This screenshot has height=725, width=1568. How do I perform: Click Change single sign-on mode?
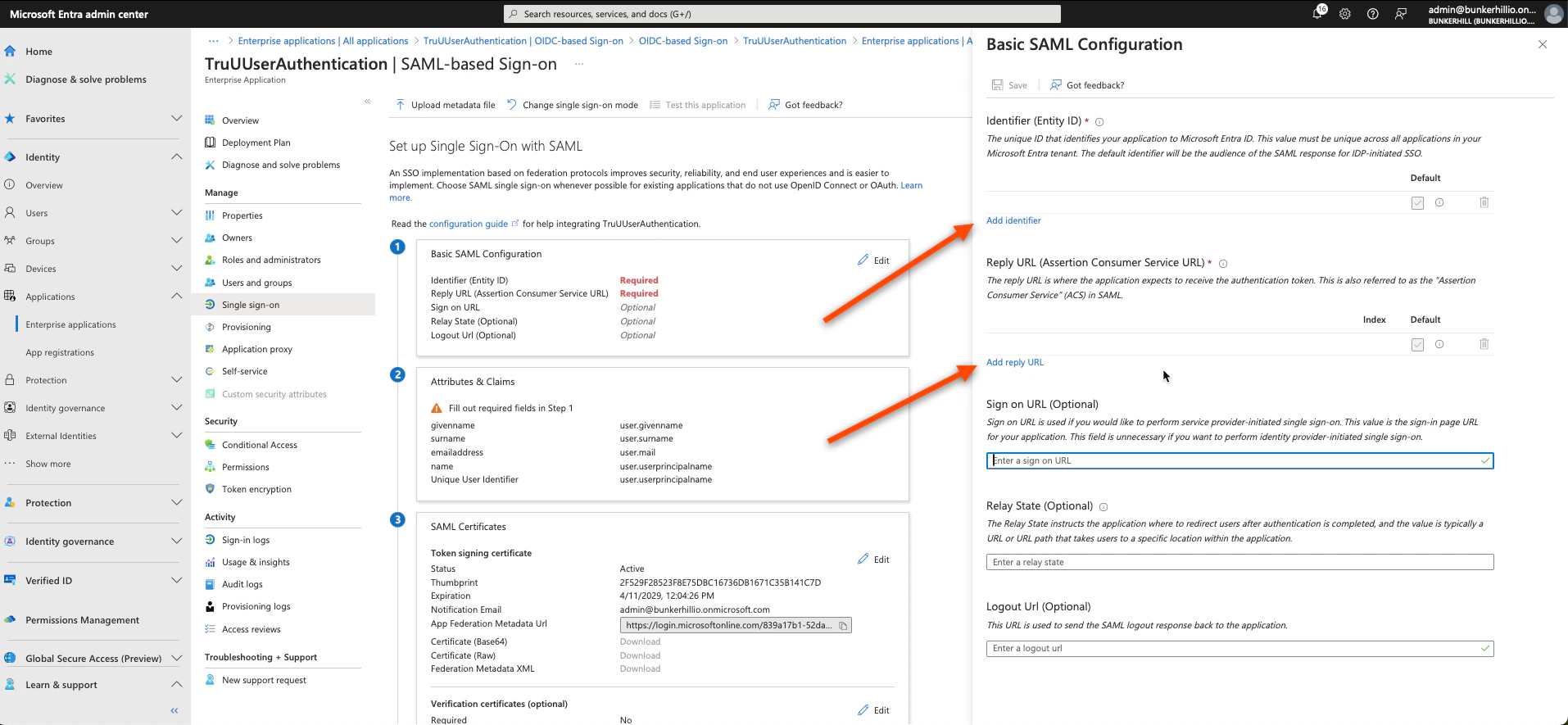point(572,105)
